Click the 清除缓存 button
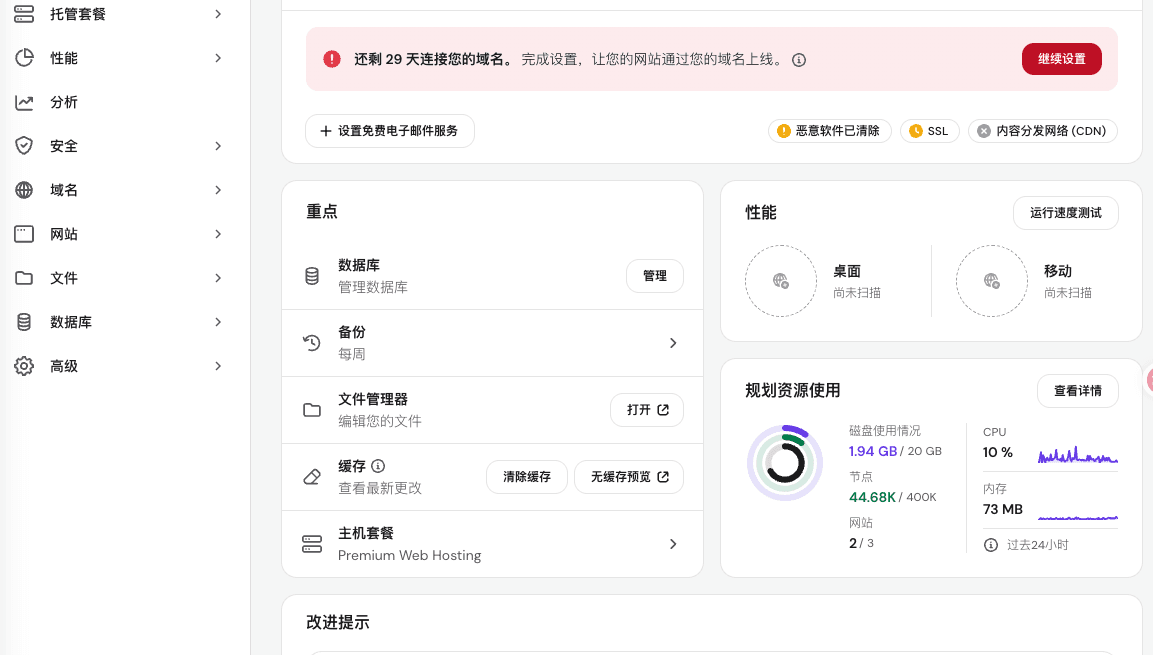This screenshot has height=655, width=1153. click(x=526, y=477)
